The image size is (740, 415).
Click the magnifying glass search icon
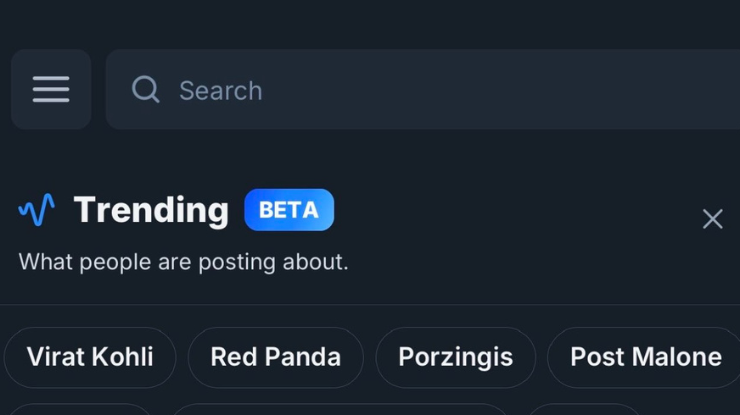[146, 90]
